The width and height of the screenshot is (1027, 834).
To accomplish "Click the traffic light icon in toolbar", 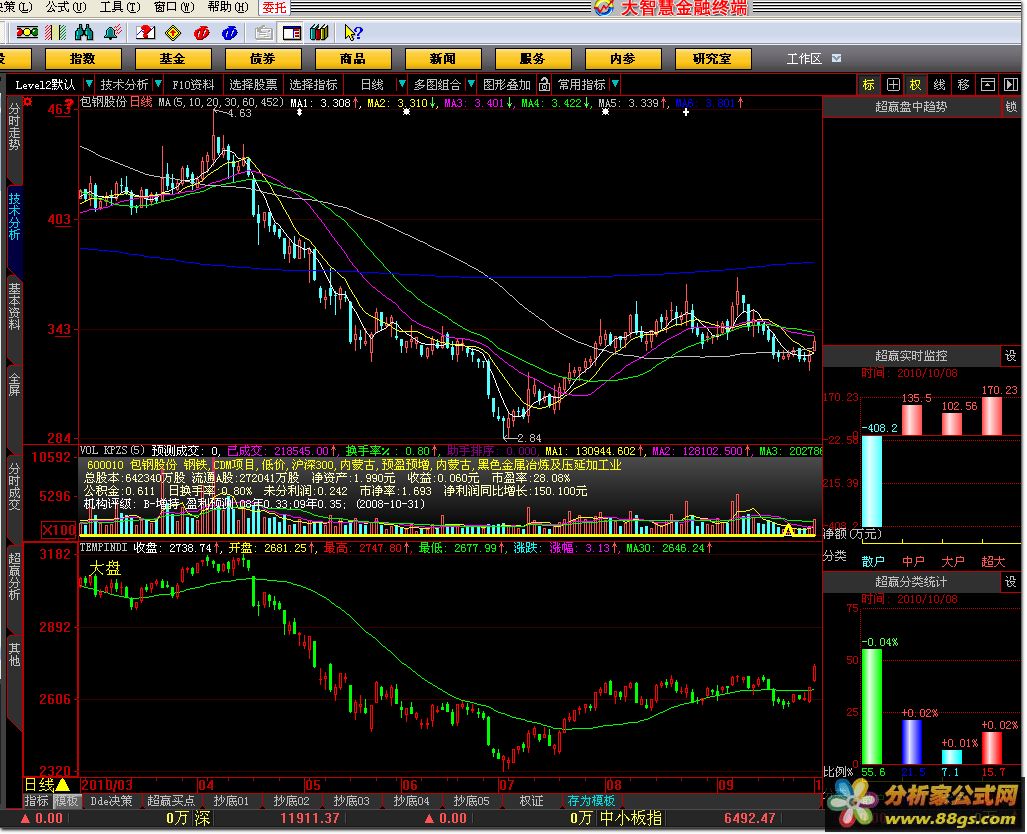I will coord(27,32).
